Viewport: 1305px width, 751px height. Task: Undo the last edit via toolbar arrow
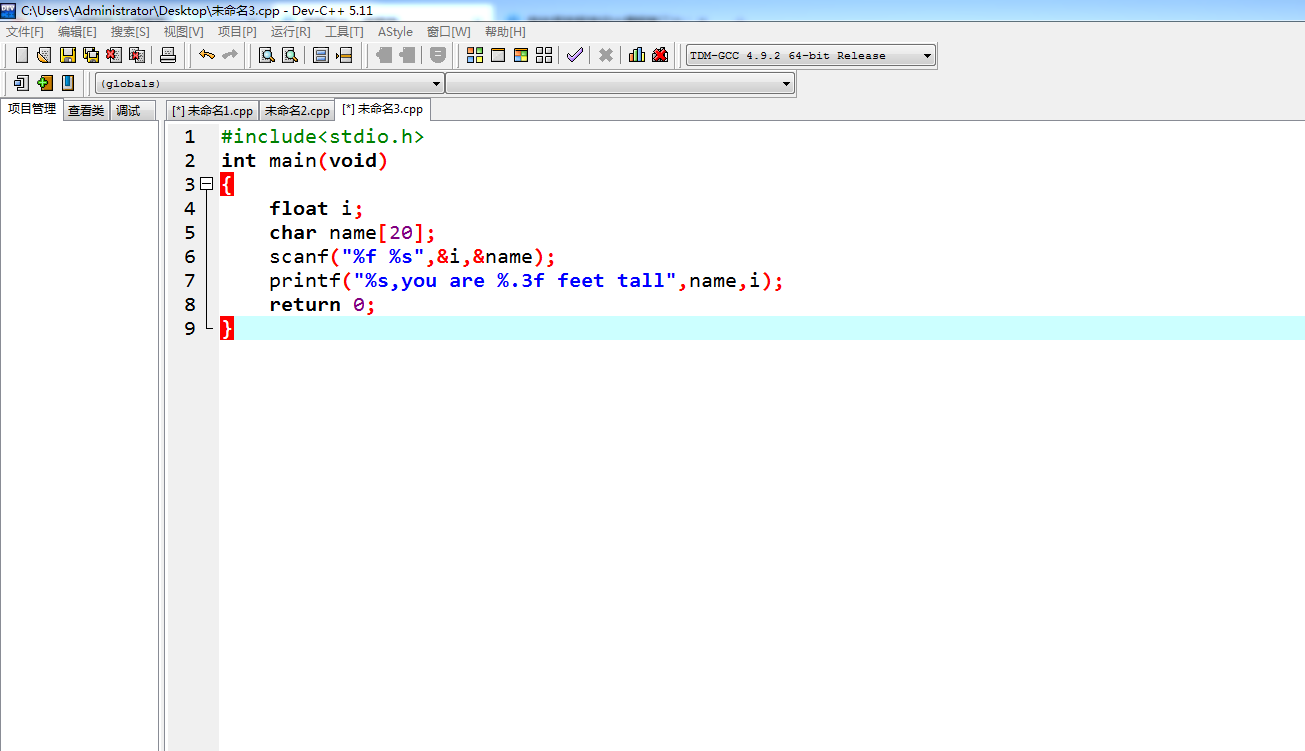click(207, 55)
